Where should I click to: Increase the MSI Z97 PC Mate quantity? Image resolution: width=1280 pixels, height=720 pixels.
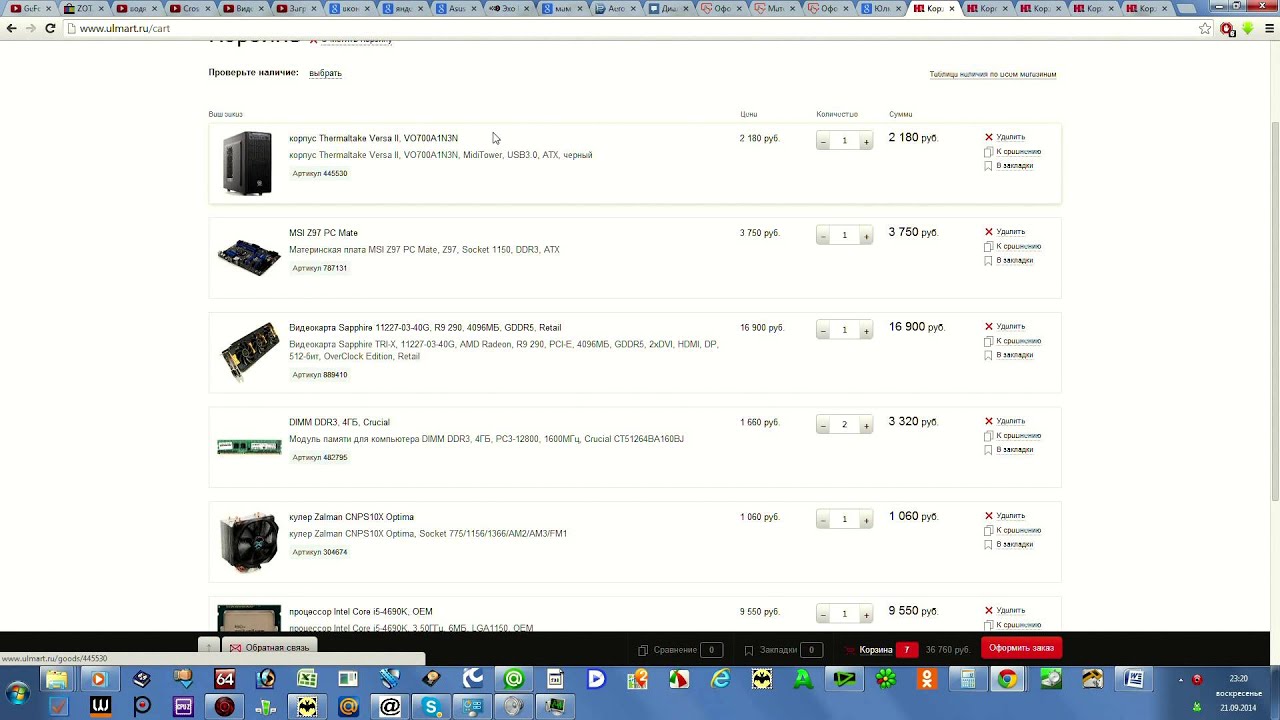pyautogui.click(x=866, y=236)
